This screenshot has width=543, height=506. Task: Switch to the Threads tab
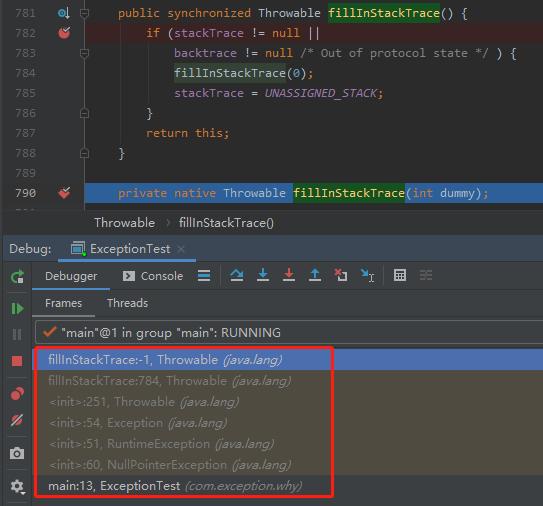coord(127,303)
